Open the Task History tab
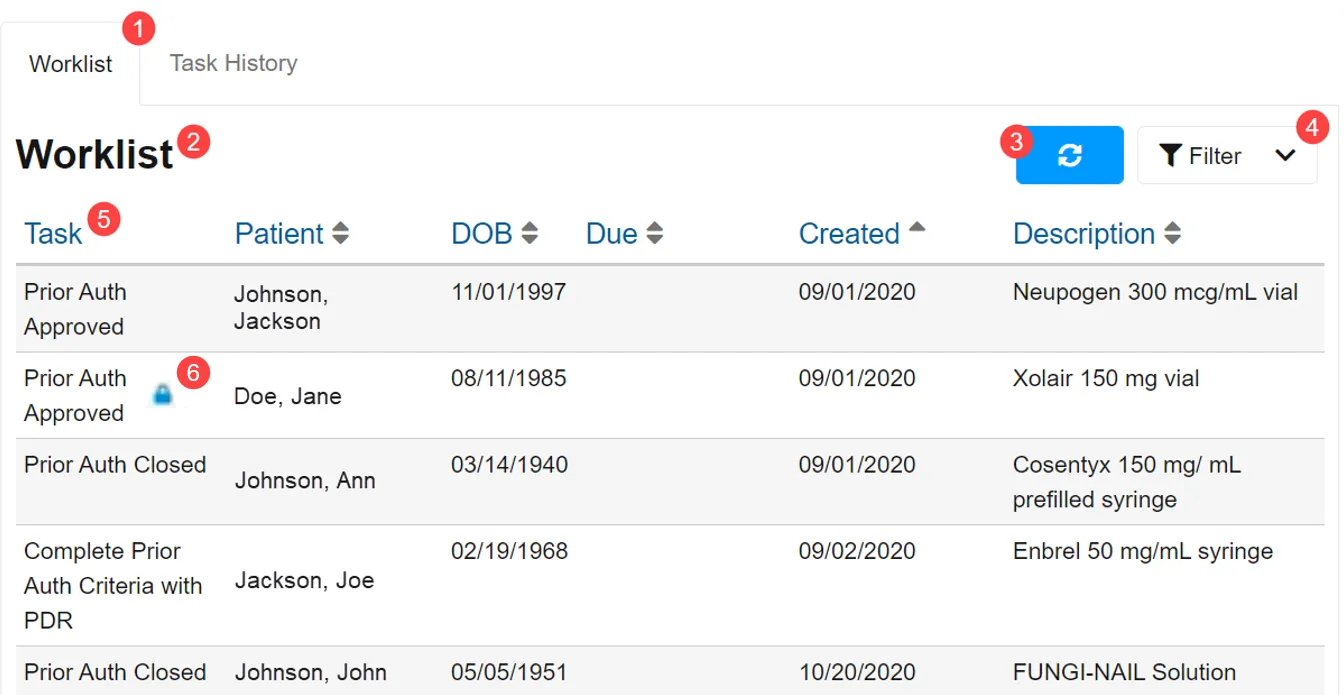The image size is (1344, 695). coord(233,63)
